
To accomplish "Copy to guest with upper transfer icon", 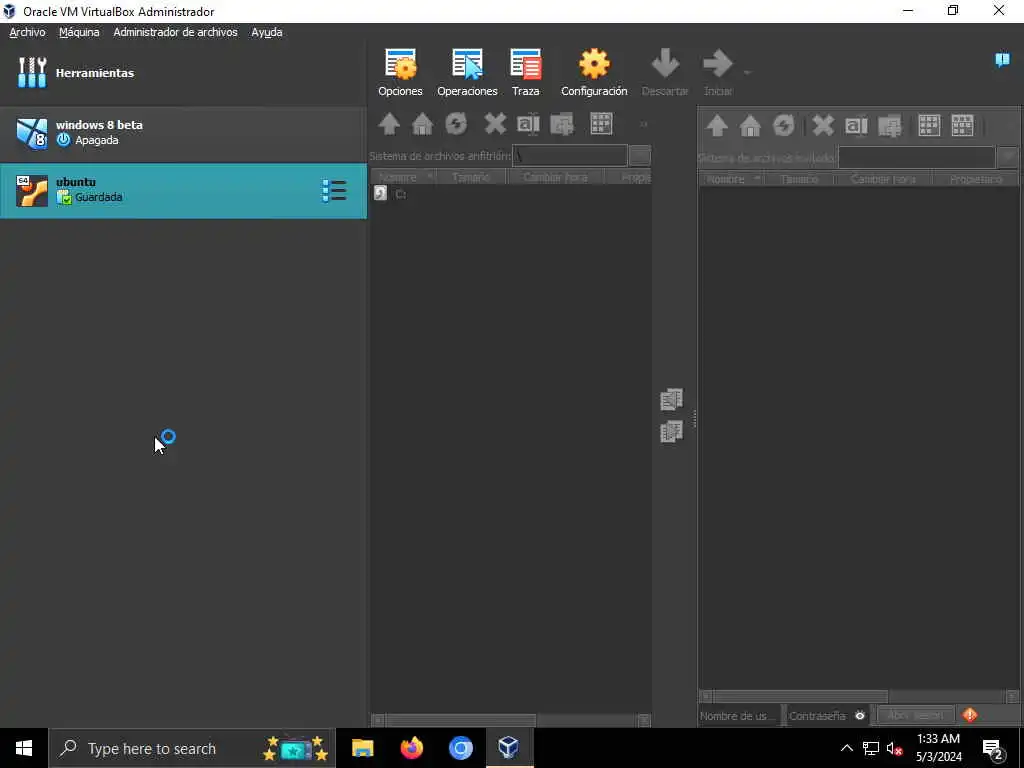I will click(671, 399).
